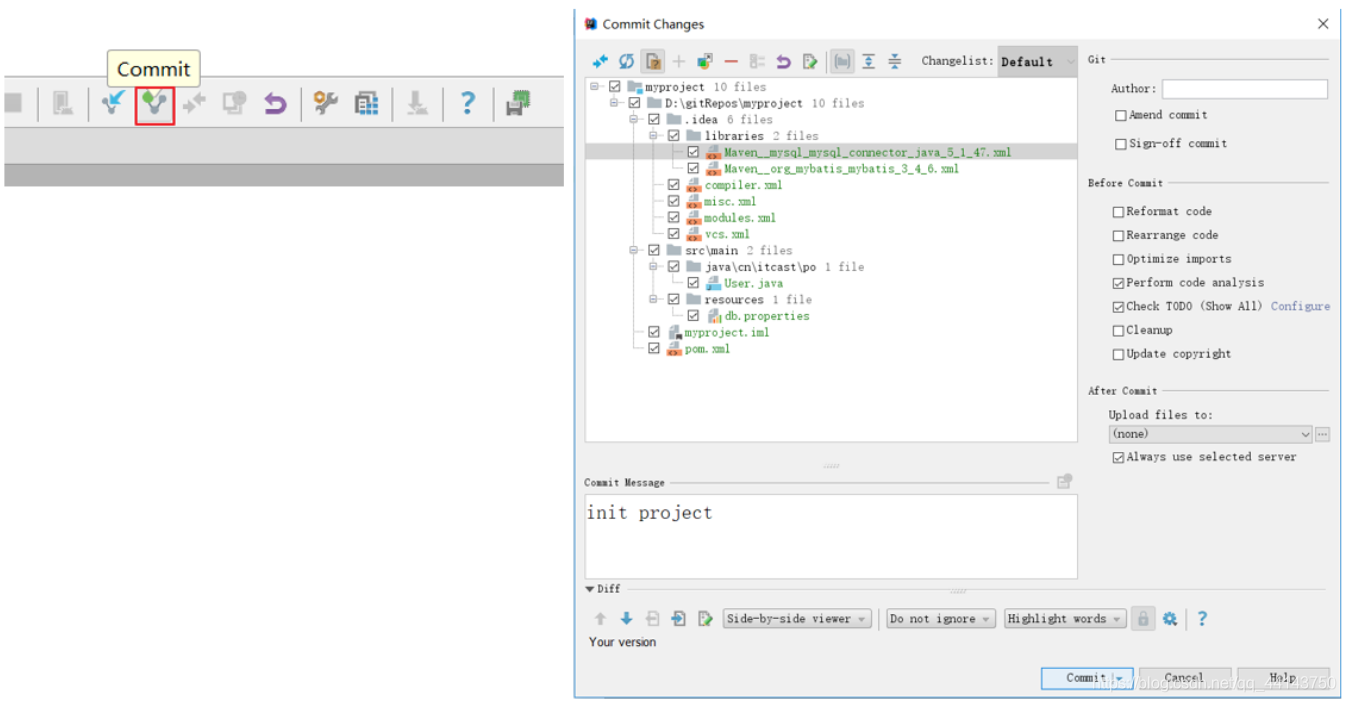Click the Update Project blue arrow icon
1346x702 pixels.
point(113,104)
